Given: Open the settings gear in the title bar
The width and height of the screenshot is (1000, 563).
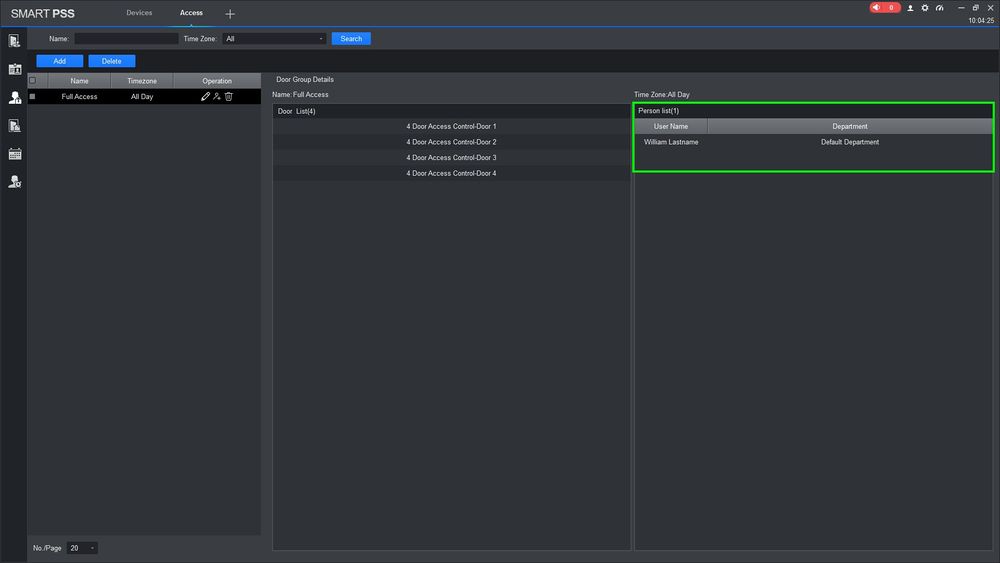Looking at the screenshot, I should [925, 7].
